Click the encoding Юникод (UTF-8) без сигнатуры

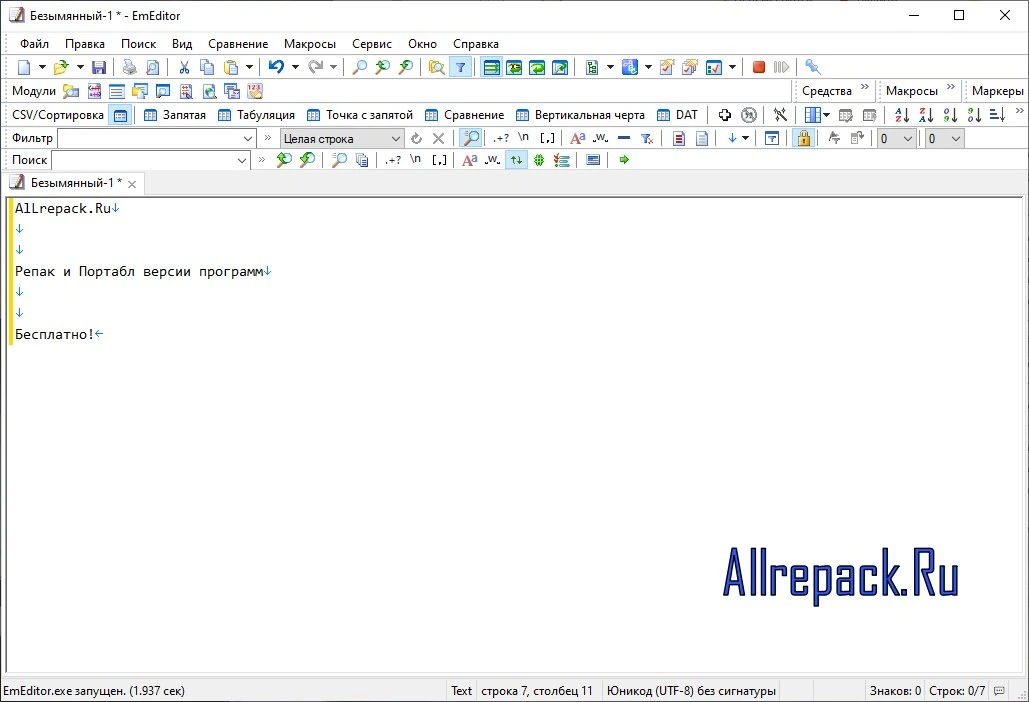coord(691,691)
